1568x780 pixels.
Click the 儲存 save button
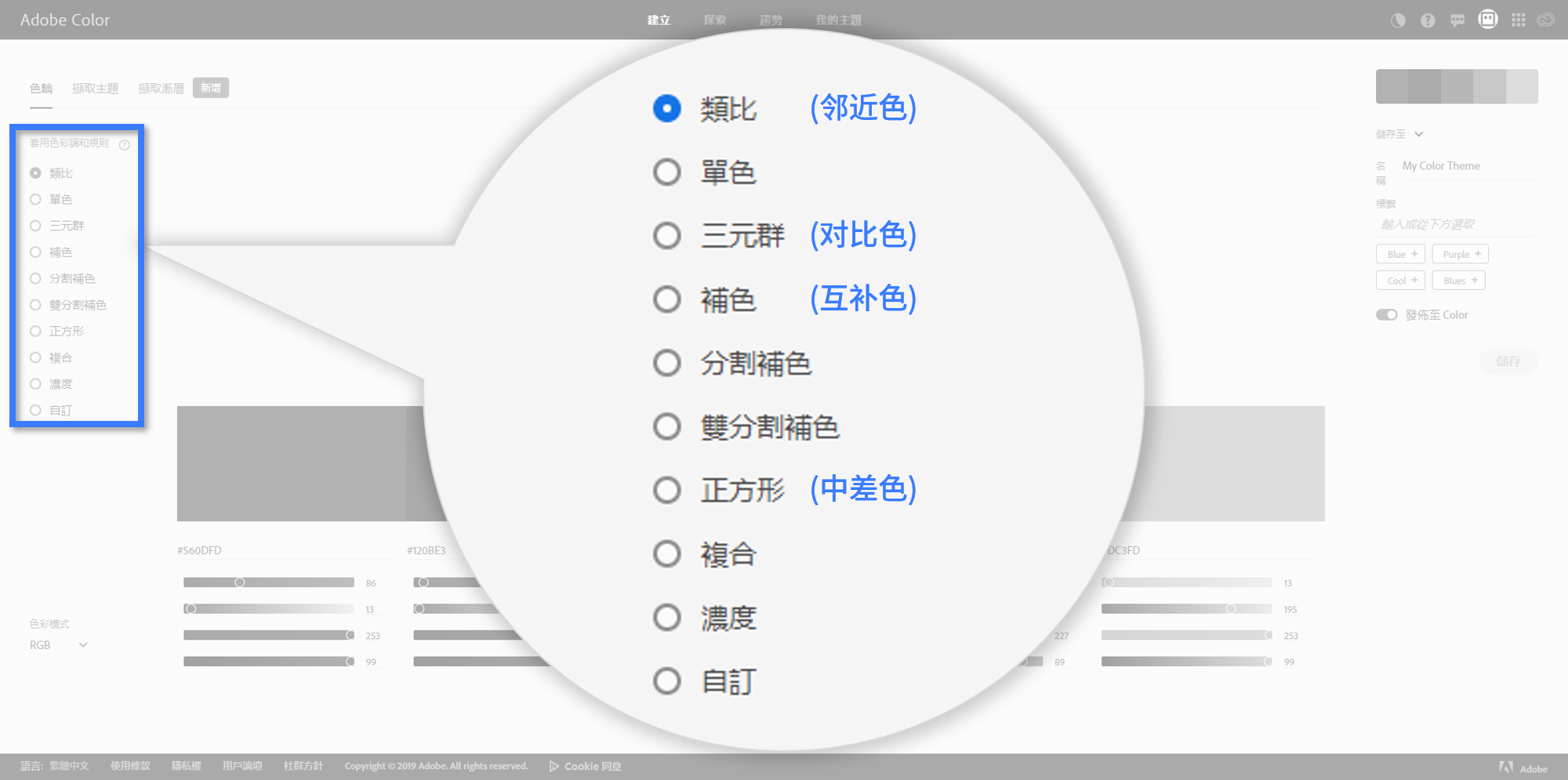[1508, 361]
